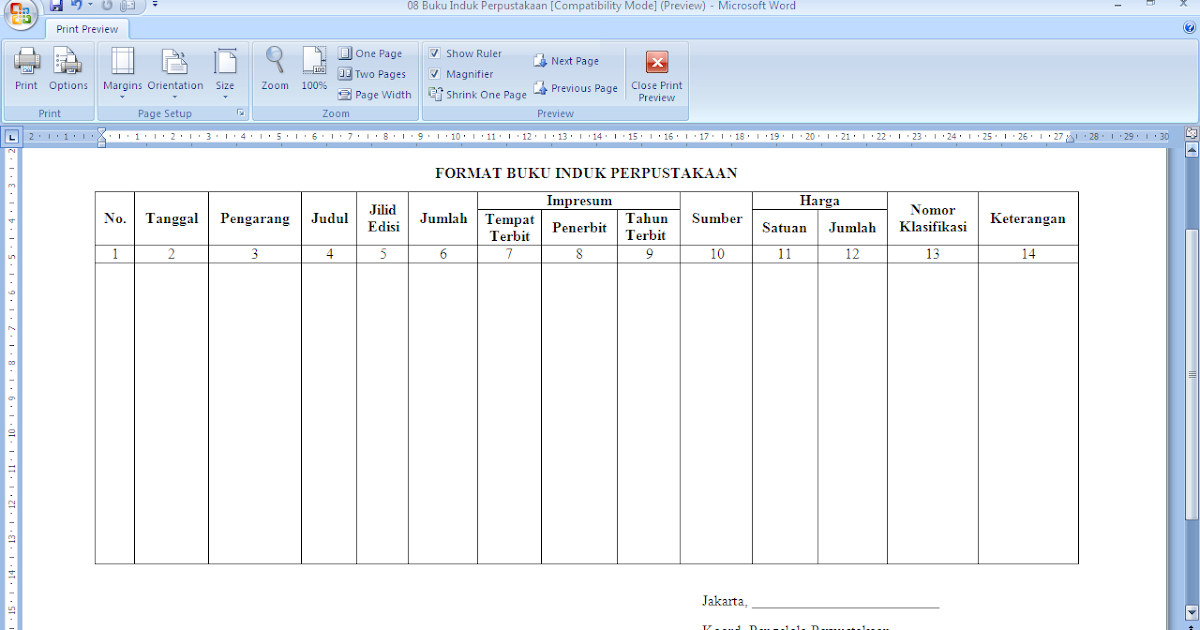Expand the Orientation dropdown
1200x630 pixels.
(175, 73)
